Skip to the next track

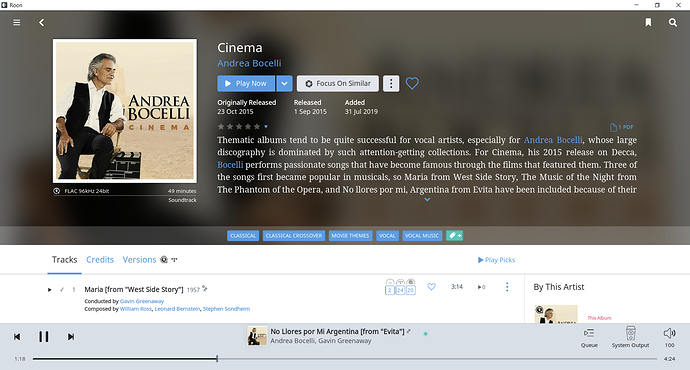[x=70, y=337]
